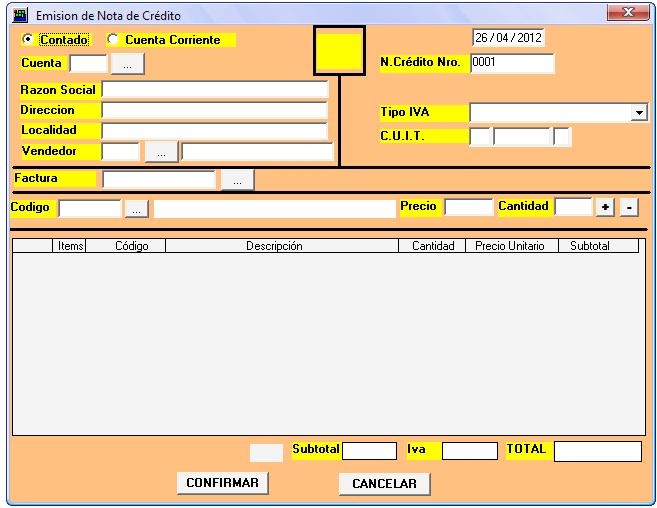Open the Vendedor lookup ellipsis button
This screenshot has height=508, width=657.
click(x=161, y=152)
